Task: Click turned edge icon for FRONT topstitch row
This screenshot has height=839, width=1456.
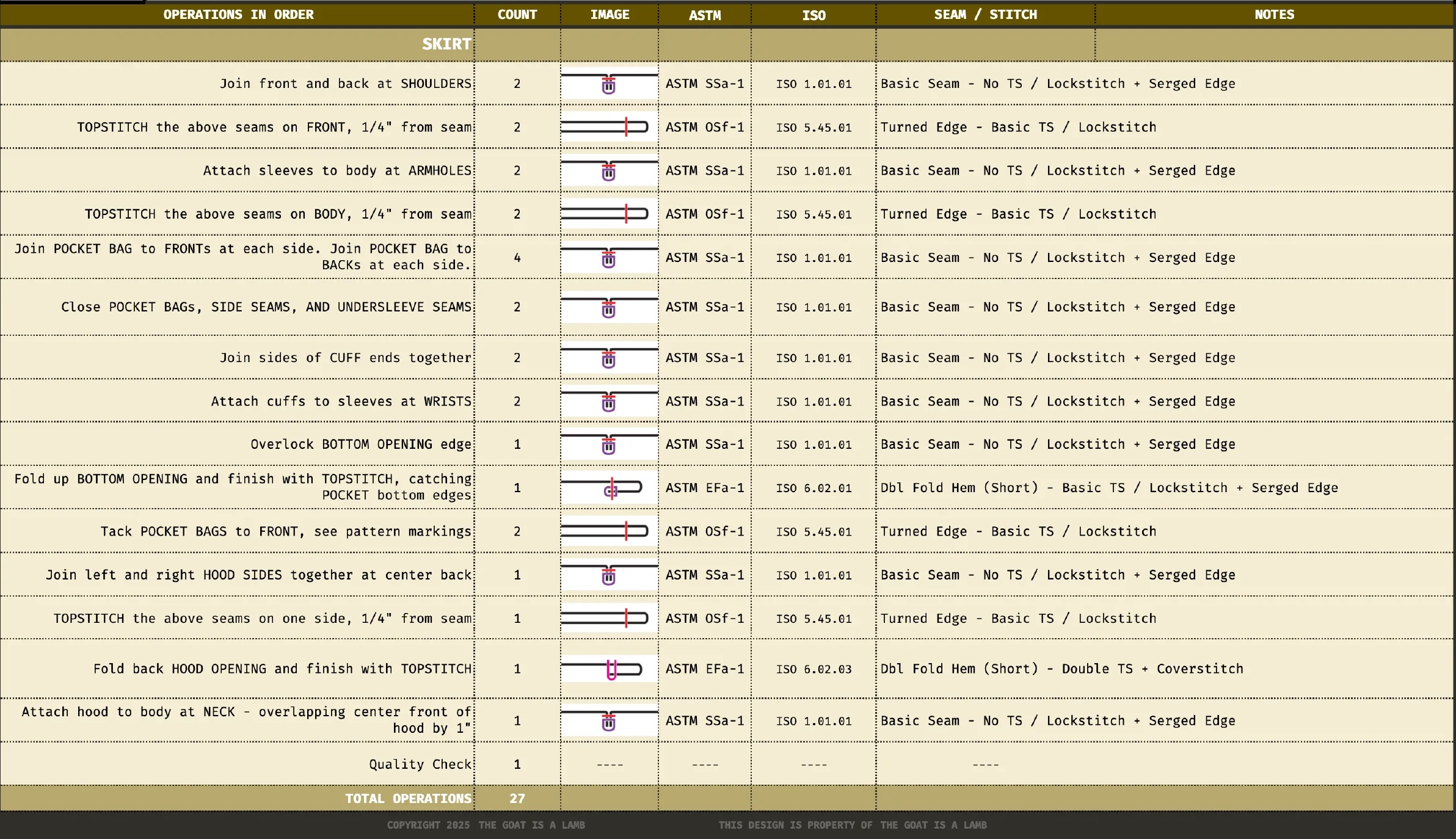Action: click(x=609, y=127)
